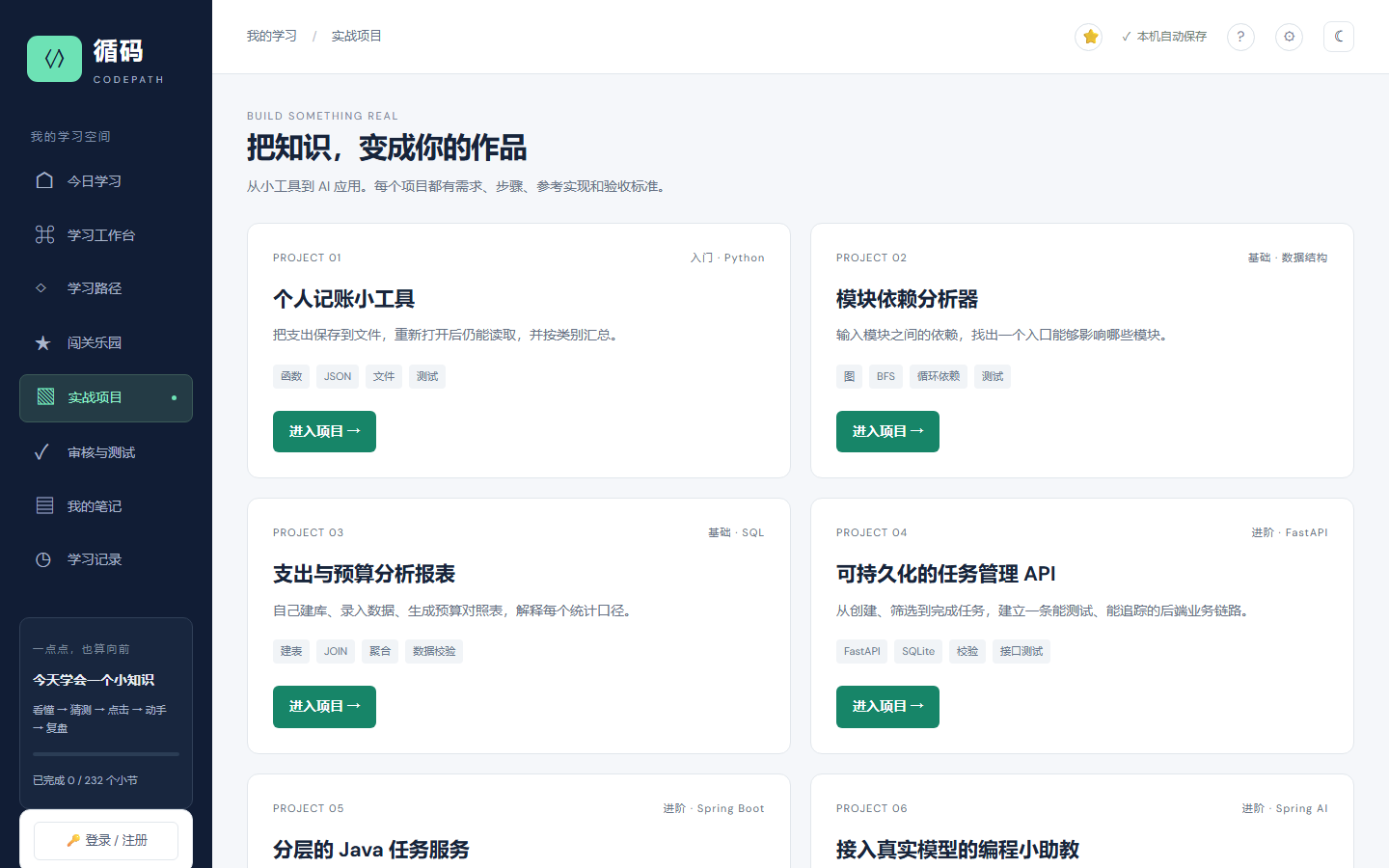This screenshot has width=1389, height=868.
Task: Click the 闯关乐园 star icon
Action: point(42,342)
